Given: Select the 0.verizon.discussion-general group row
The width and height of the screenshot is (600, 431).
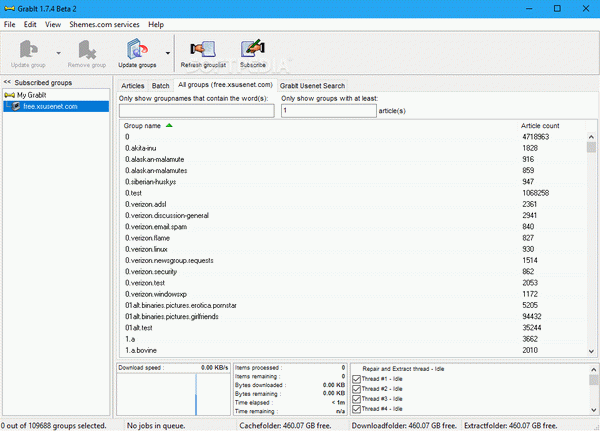Looking at the screenshot, I should pos(353,215).
